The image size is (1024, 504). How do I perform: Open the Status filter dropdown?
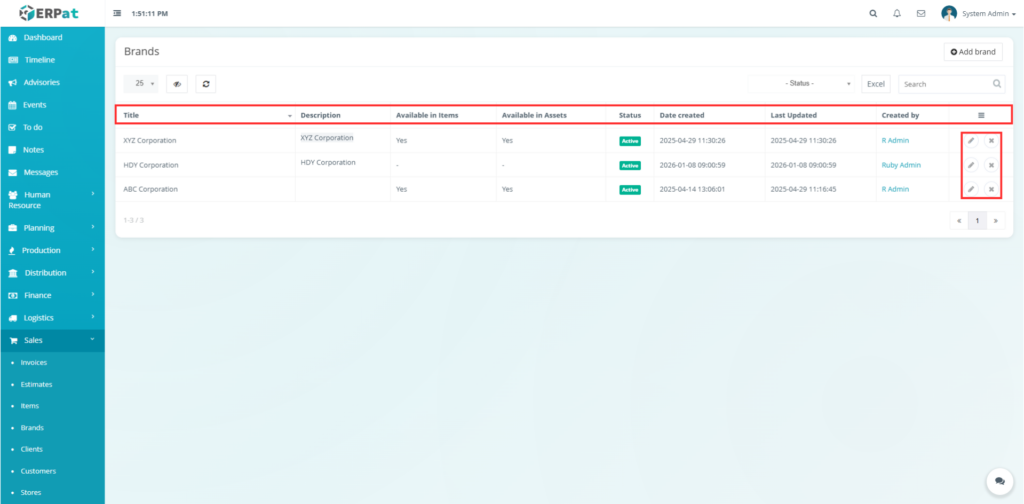point(802,84)
